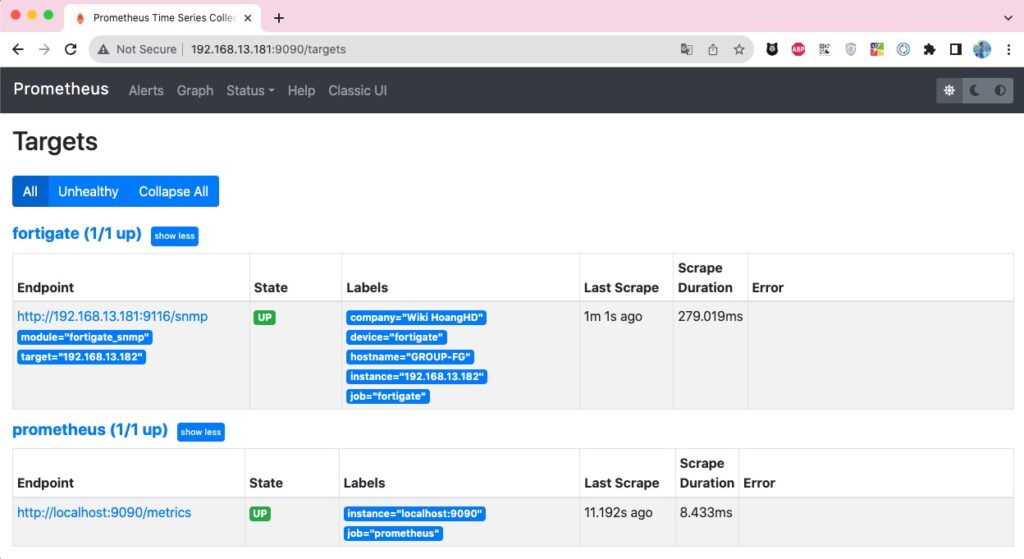The width and height of the screenshot is (1024, 559).
Task: Open the 192.168.13.181:9116/snmp endpoint link
Action: 112,316
